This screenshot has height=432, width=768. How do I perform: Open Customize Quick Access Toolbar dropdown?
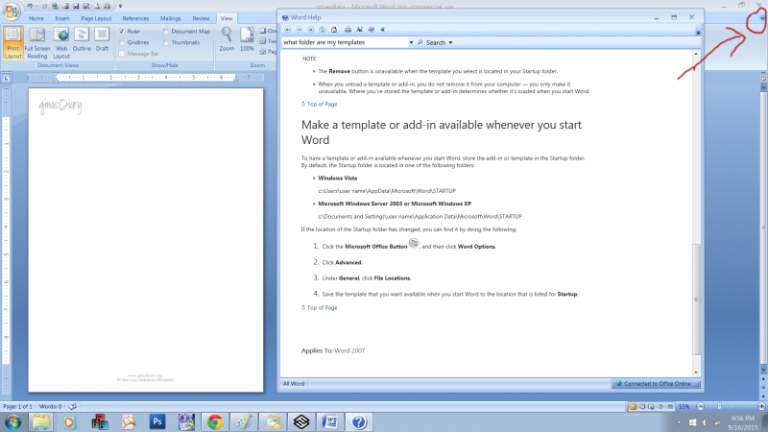tap(120, 6)
